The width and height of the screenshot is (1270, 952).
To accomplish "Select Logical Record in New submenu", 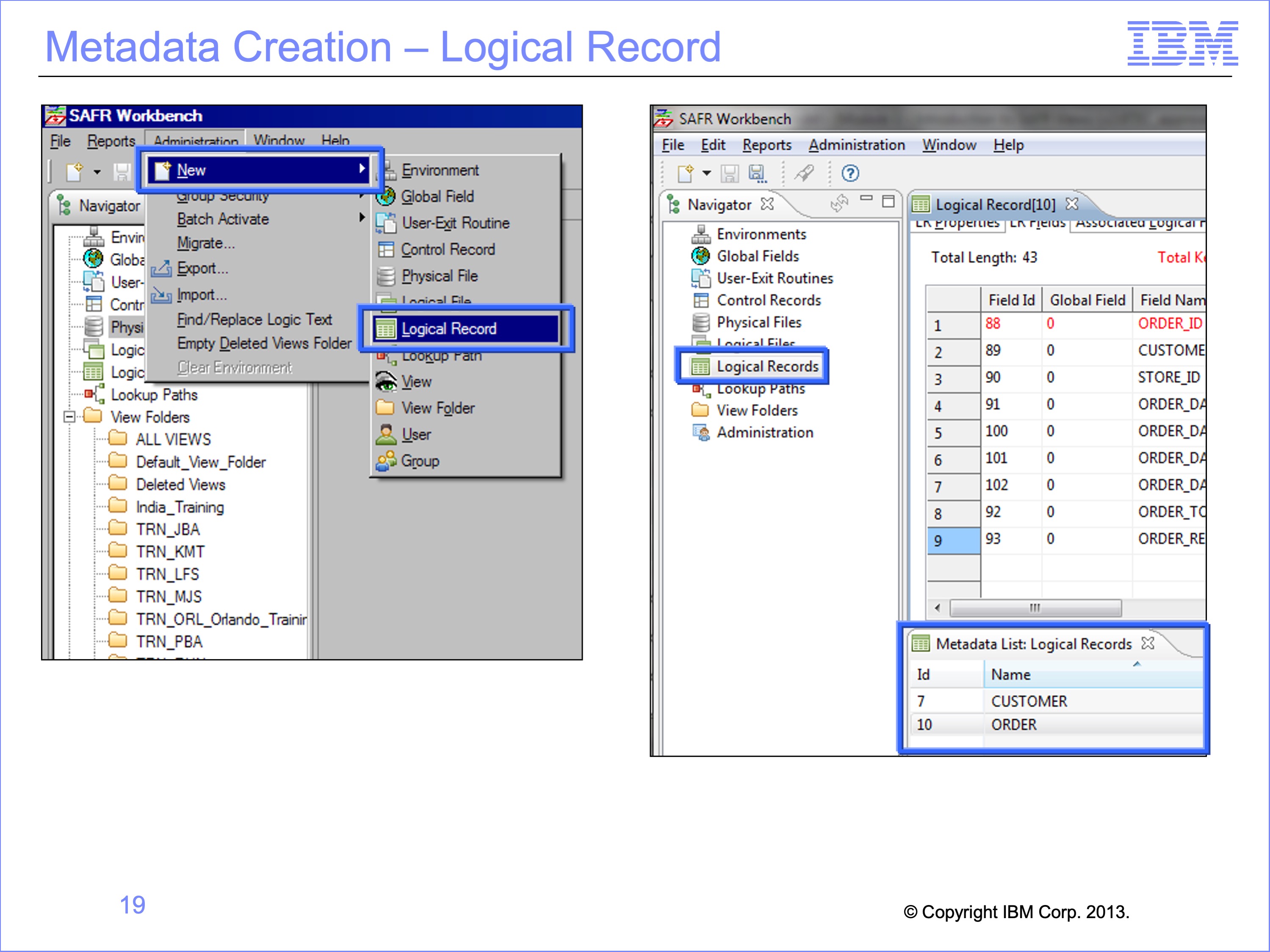I will [465, 329].
